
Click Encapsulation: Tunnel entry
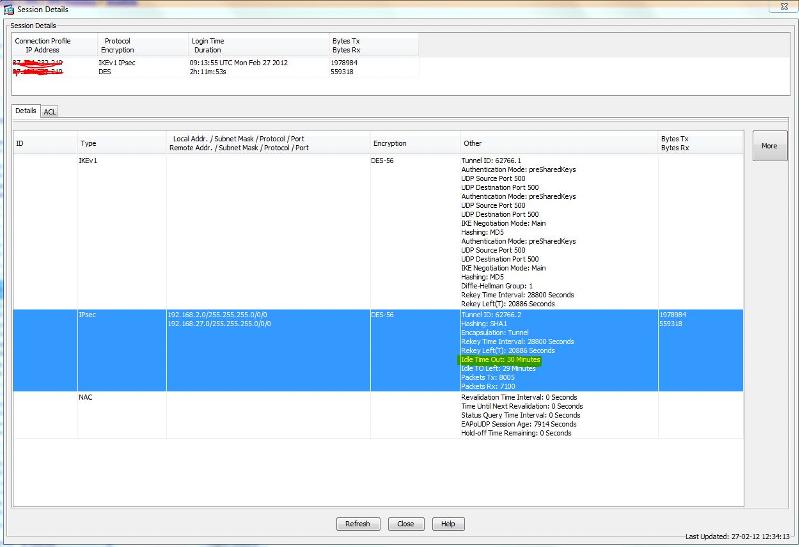[495, 332]
